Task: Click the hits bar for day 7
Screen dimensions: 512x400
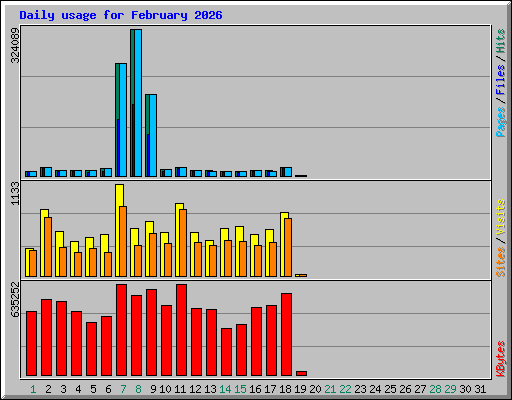Action: coord(117,90)
